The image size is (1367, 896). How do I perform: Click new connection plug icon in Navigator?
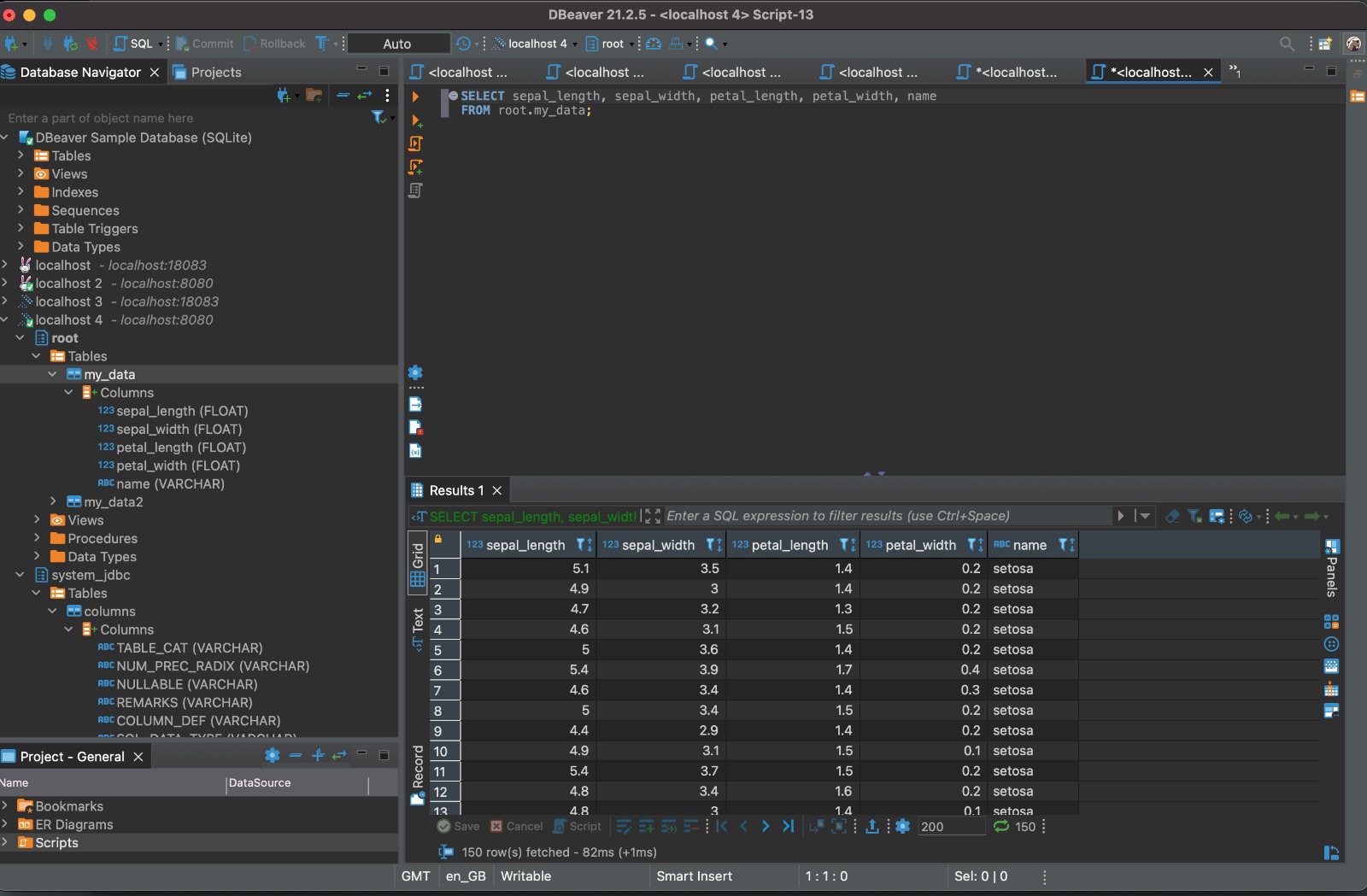(284, 96)
